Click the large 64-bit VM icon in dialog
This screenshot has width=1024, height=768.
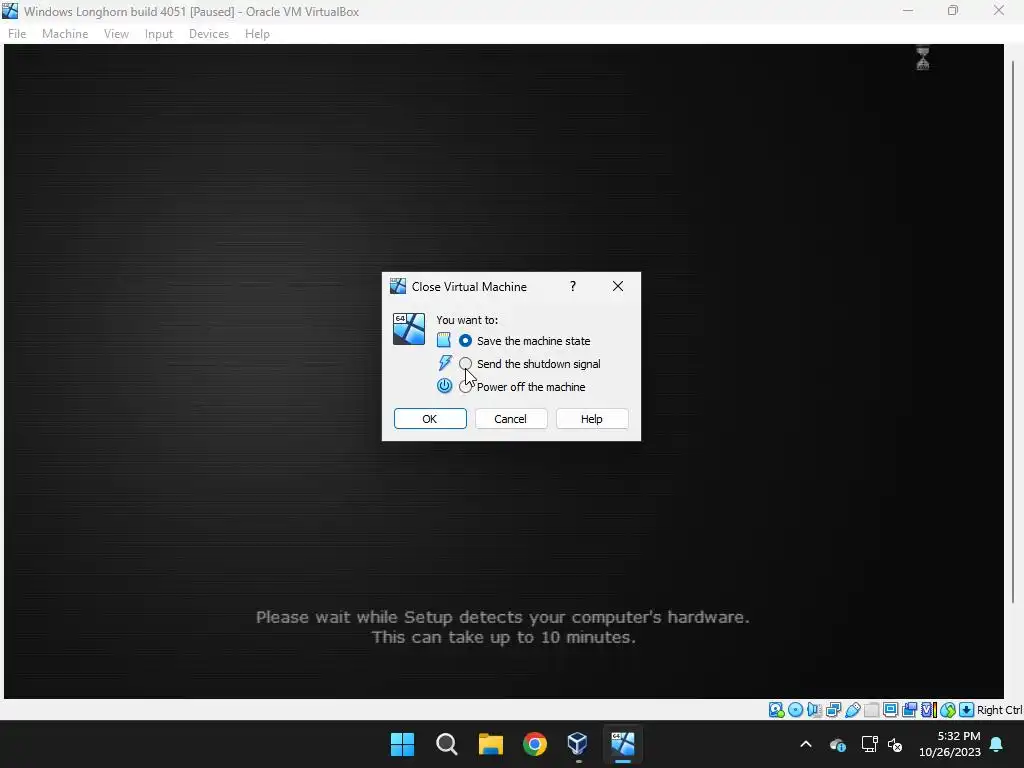coord(409,329)
